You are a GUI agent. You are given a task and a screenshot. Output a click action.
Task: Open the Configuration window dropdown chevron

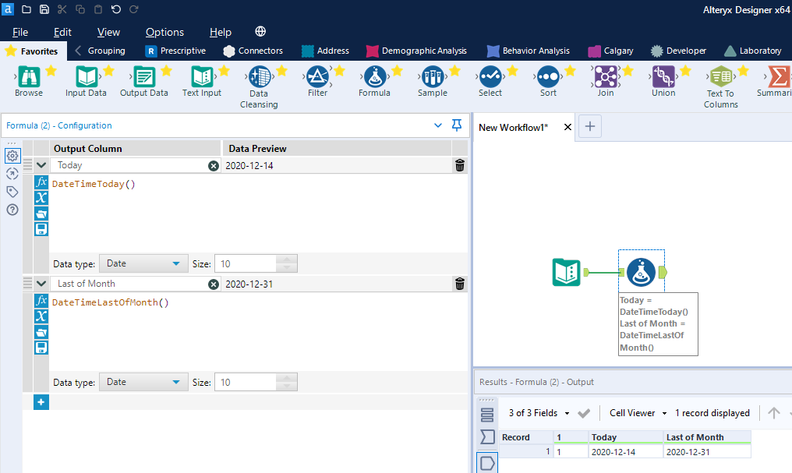(438, 125)
